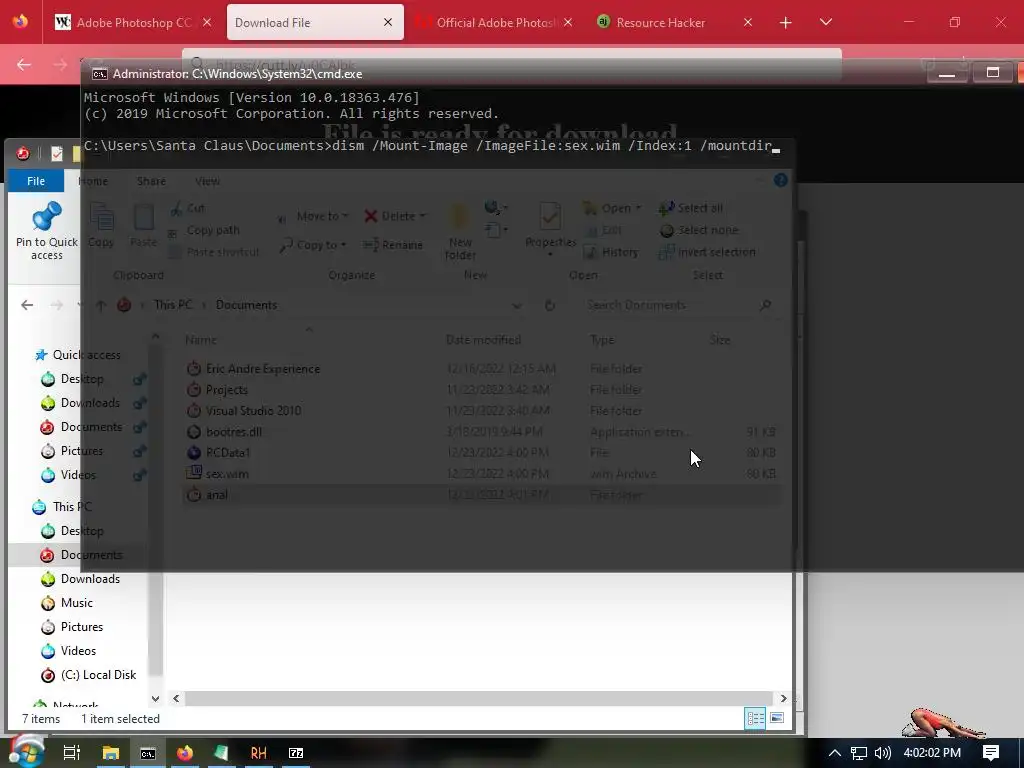Open the browser tab list dropdown

826,22
